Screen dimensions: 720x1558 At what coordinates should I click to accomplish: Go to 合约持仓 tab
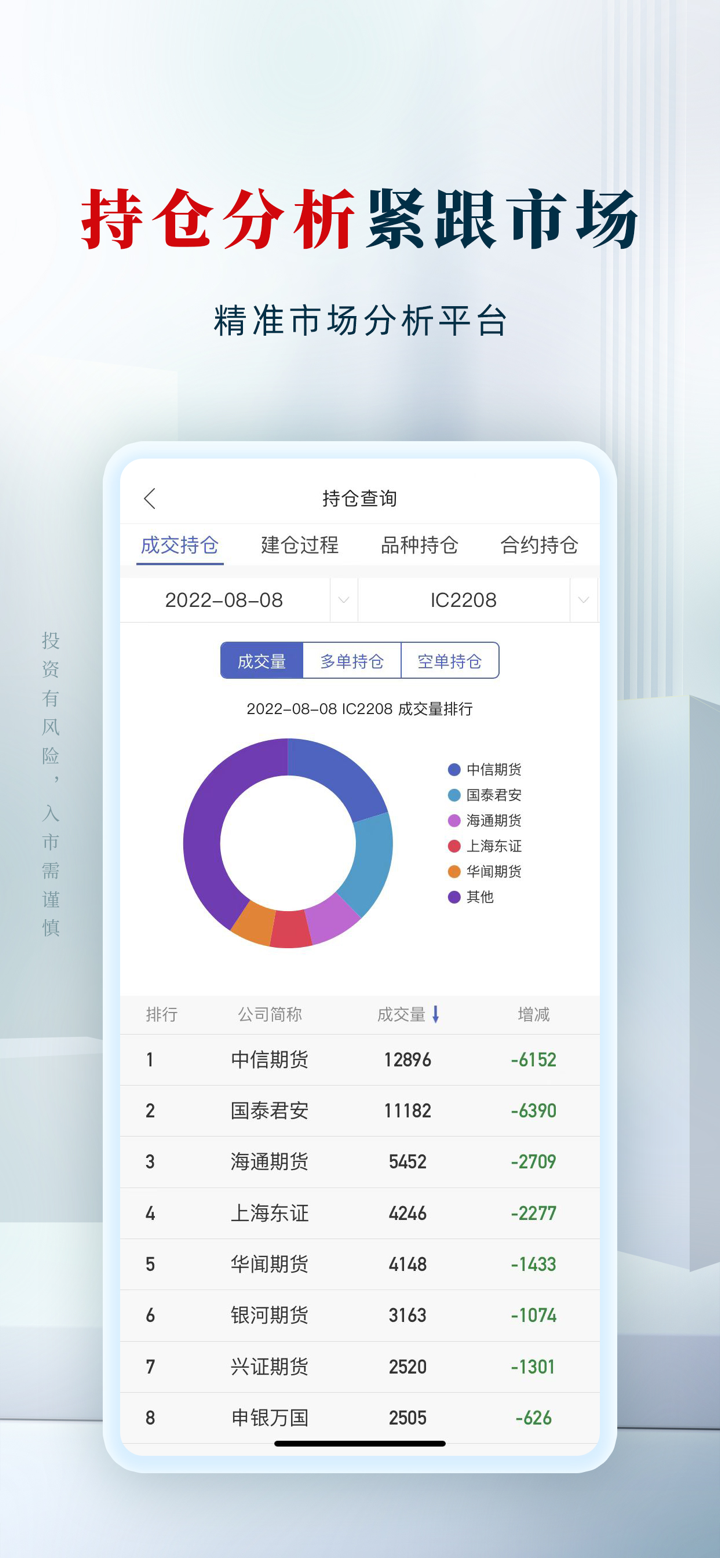(539, 545)
